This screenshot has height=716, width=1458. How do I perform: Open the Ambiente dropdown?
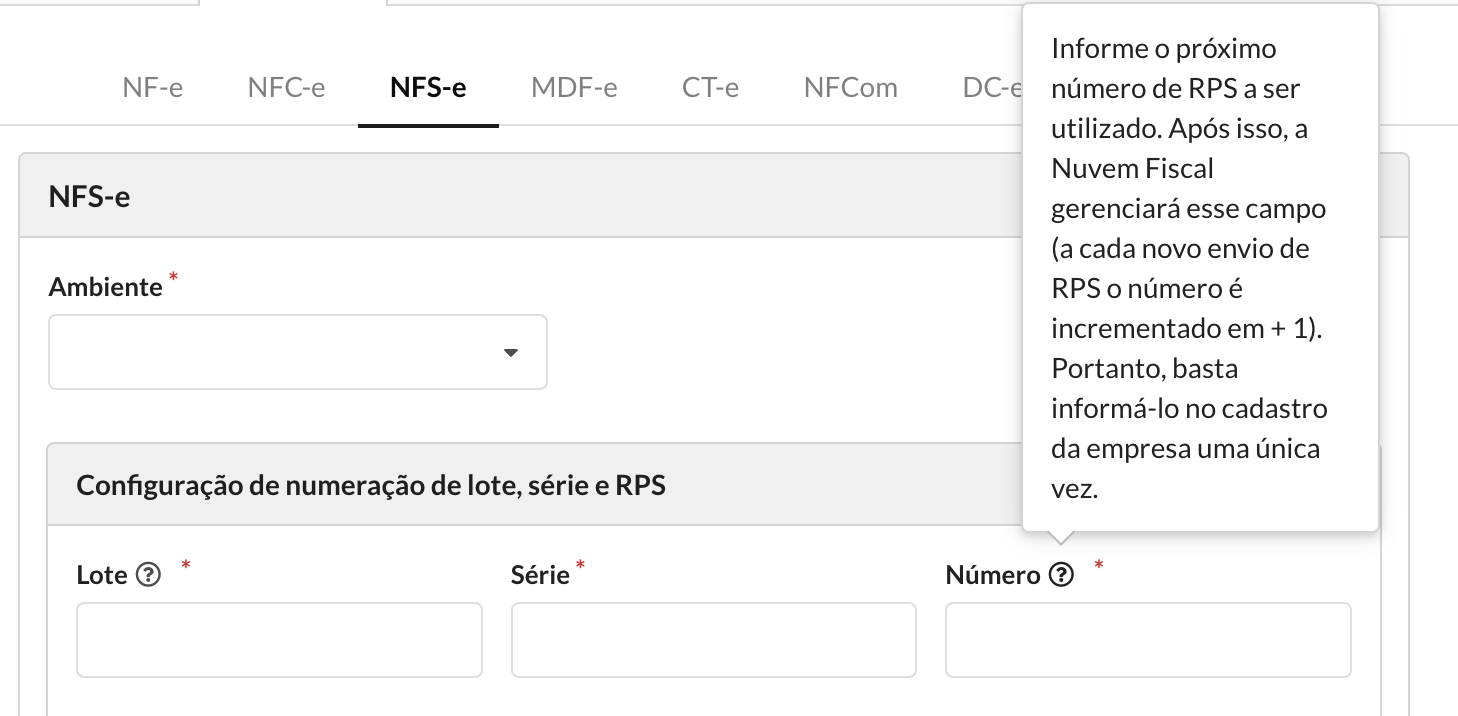tap(298, 352)
